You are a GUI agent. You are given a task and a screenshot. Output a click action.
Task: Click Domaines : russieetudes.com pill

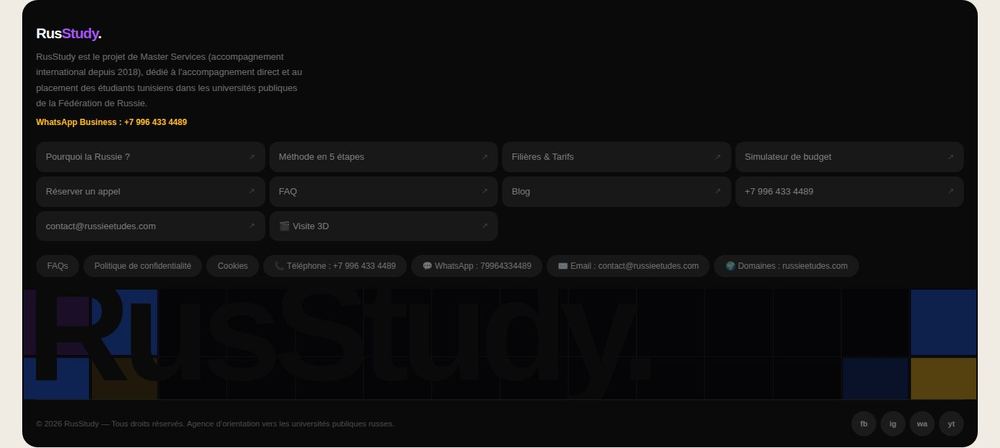point(786,266)
